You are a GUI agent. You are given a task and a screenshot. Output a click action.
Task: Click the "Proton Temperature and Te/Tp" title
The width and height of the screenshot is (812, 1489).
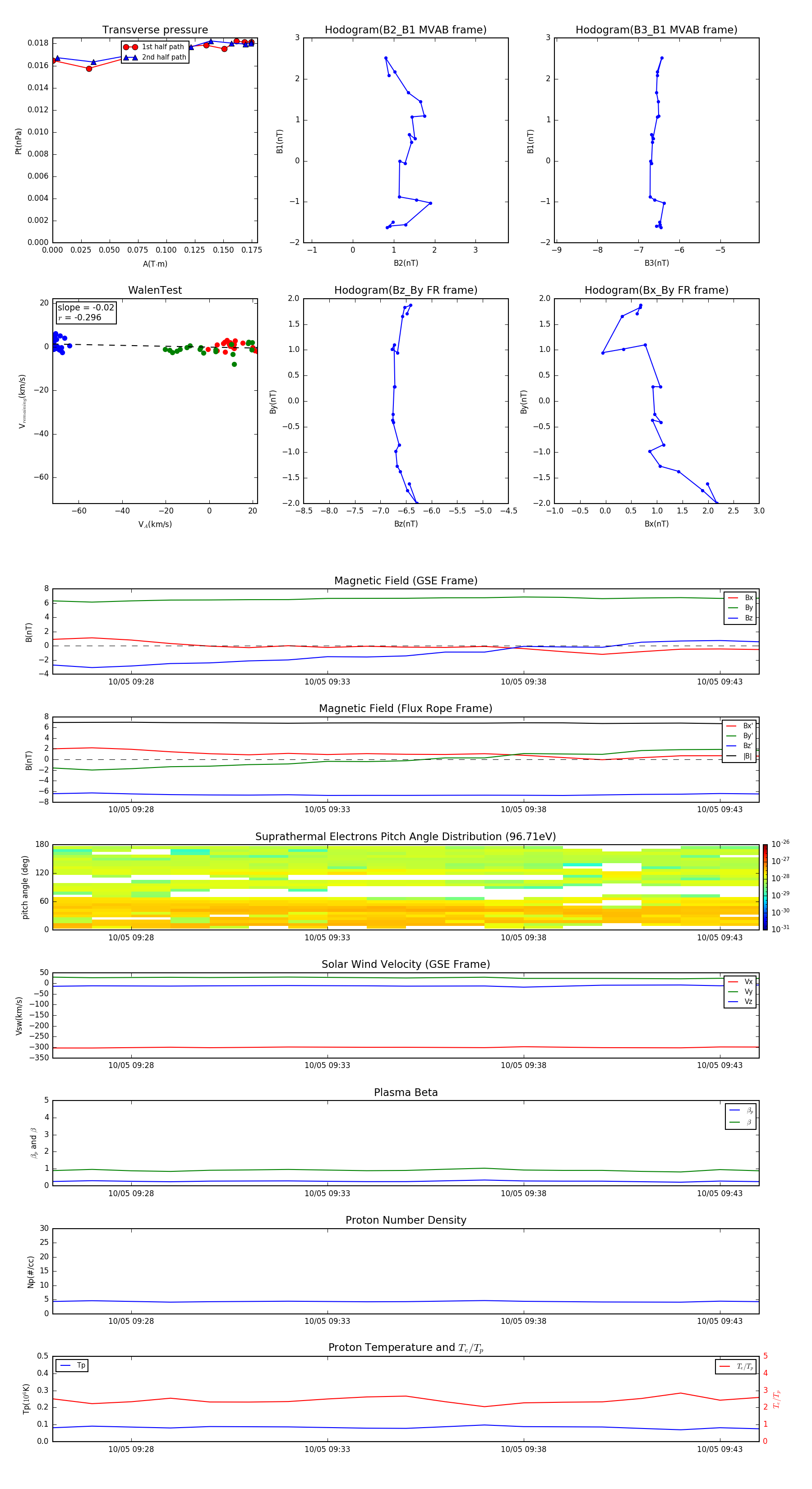pos(406,1348)
